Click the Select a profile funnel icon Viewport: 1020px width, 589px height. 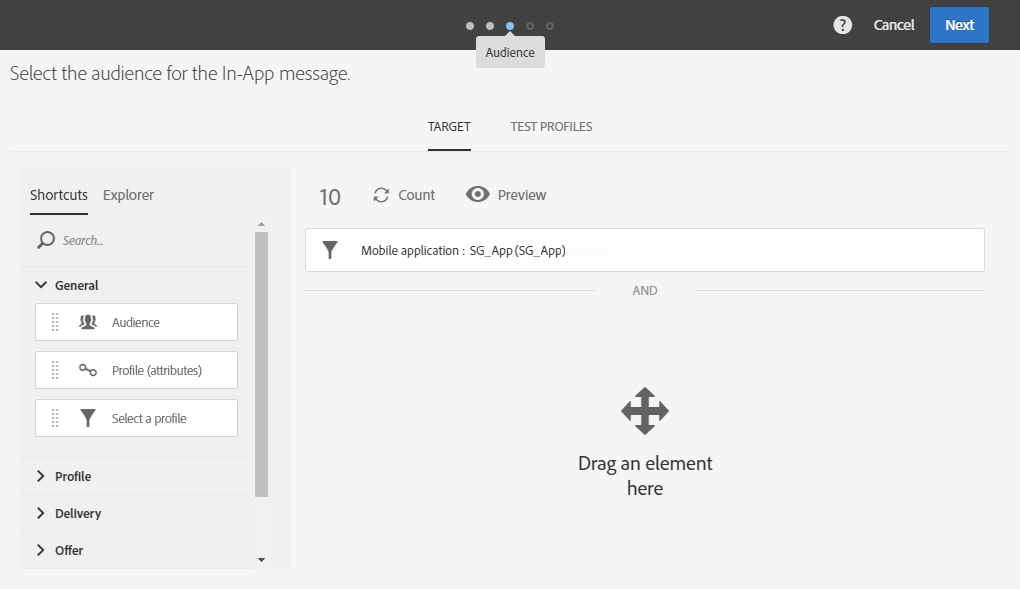88,418
